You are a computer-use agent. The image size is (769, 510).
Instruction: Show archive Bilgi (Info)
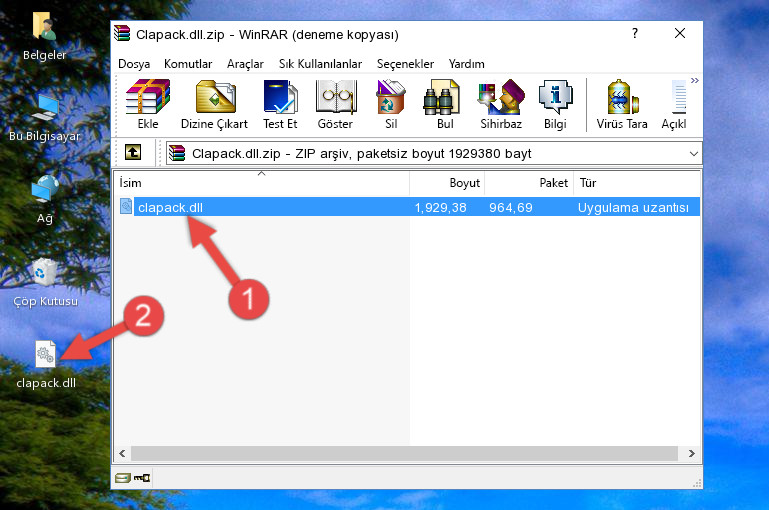[x=555, y=104]
